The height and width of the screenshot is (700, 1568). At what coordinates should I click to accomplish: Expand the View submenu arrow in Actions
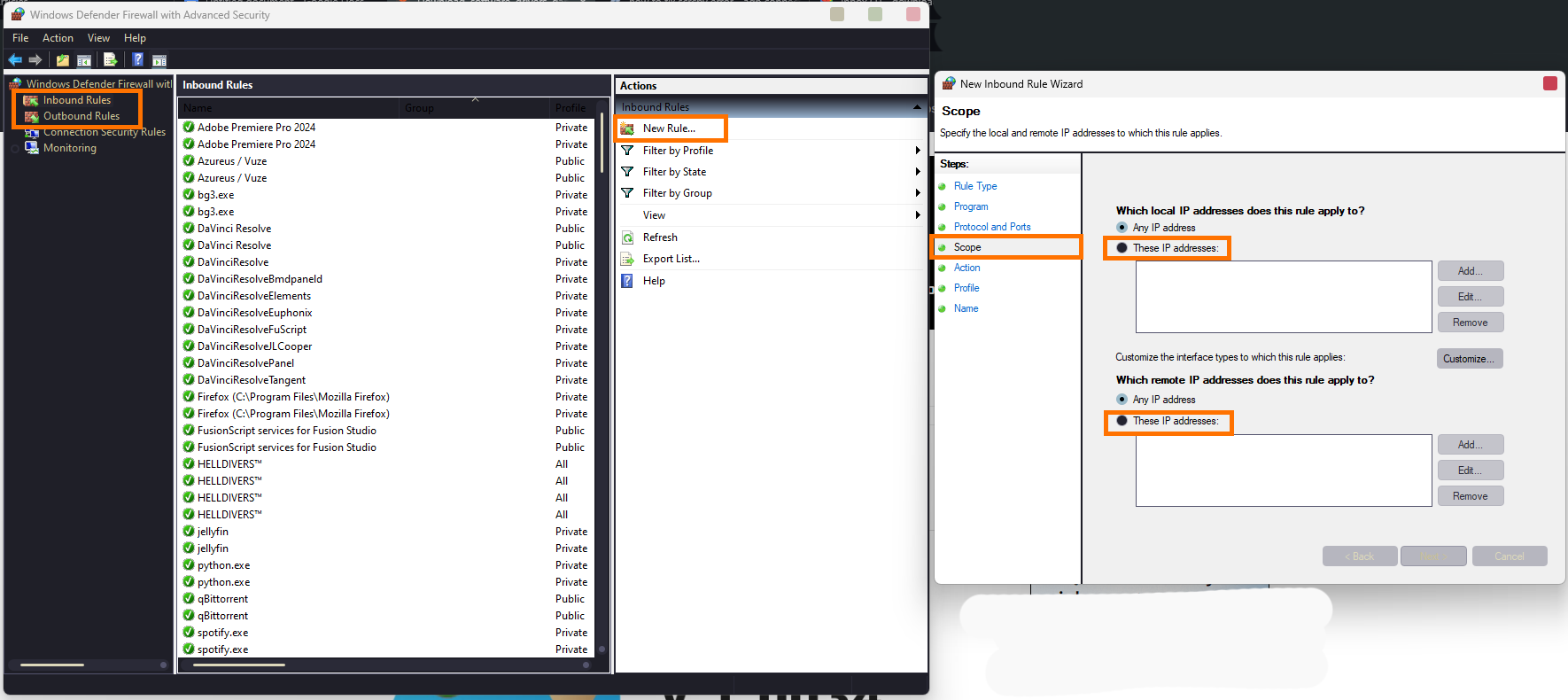(918, 215)
